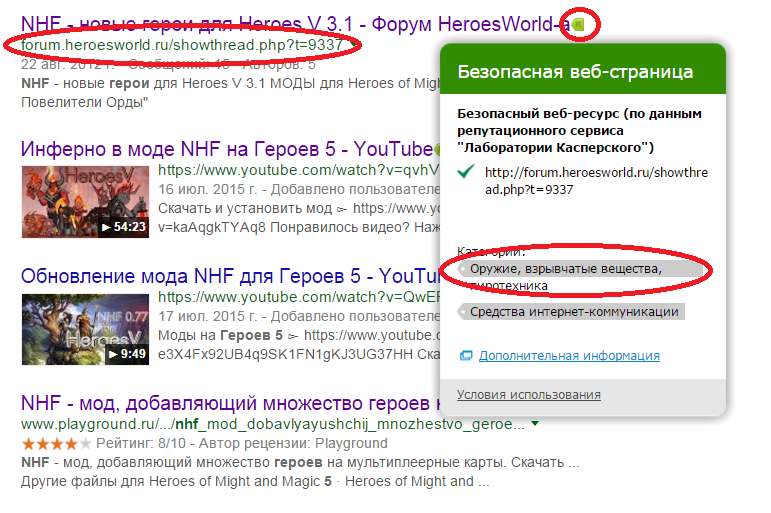Click 'Другие файлы для Heroes of Might and Magic 5' text

(177, 481)
